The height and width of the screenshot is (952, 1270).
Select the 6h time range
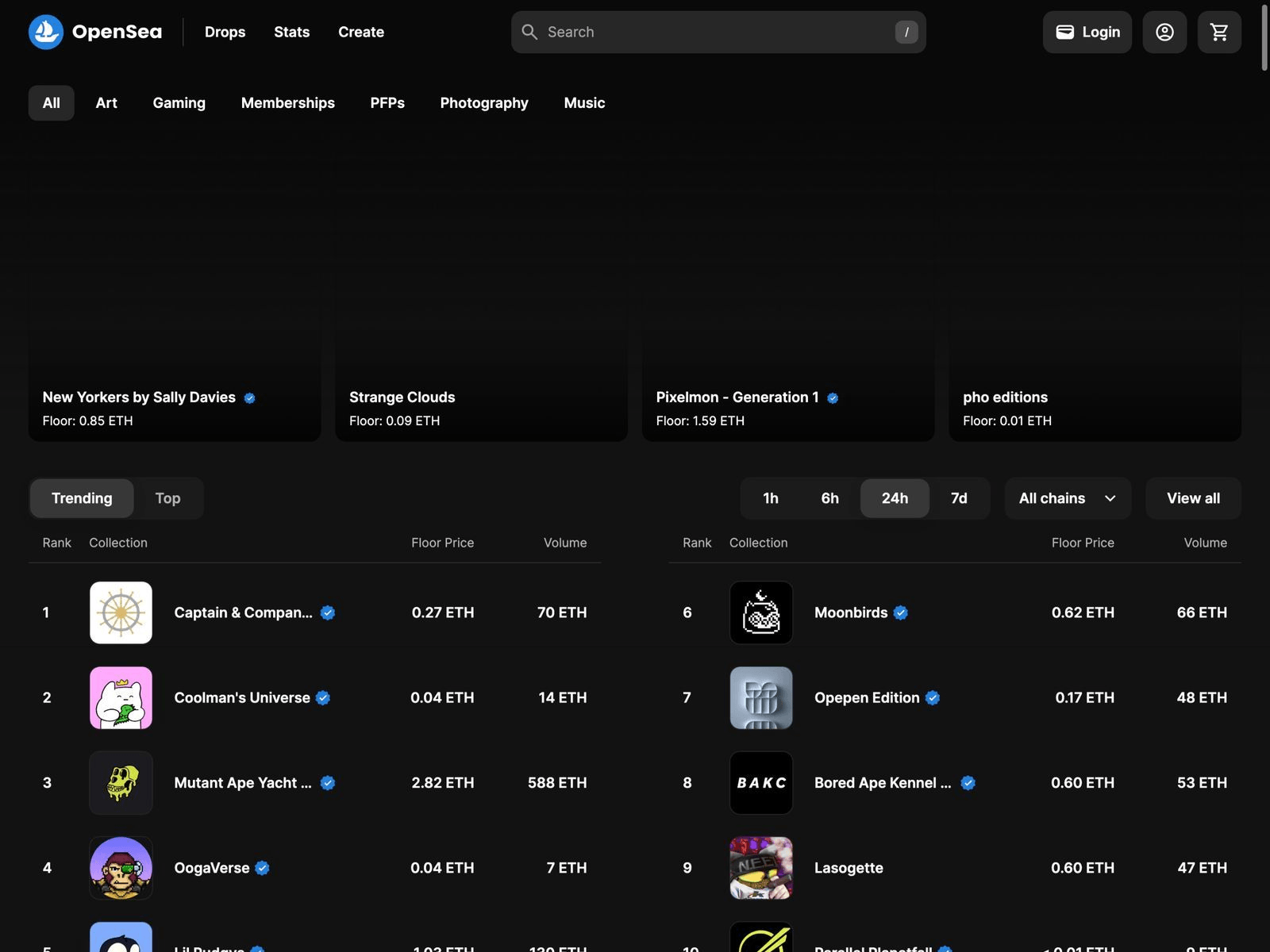point(829,498)
